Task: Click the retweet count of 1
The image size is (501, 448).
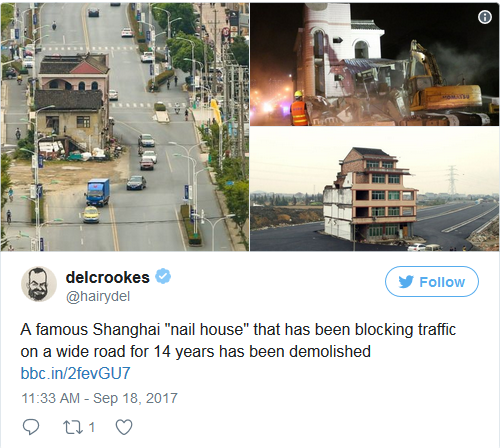Action: (x=92, y=427)
